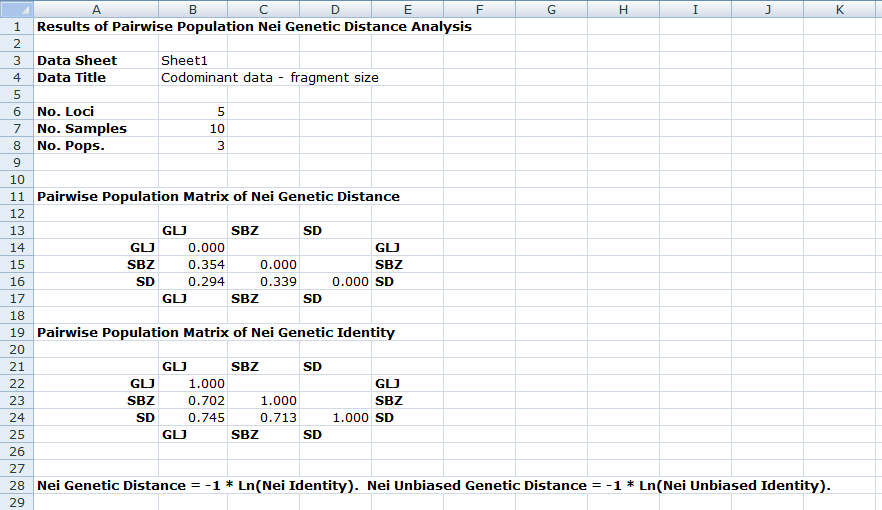The height and width of the screenshot is (510, 882).
Task: Click the 1.000 value in row 24
Action: 350,417
